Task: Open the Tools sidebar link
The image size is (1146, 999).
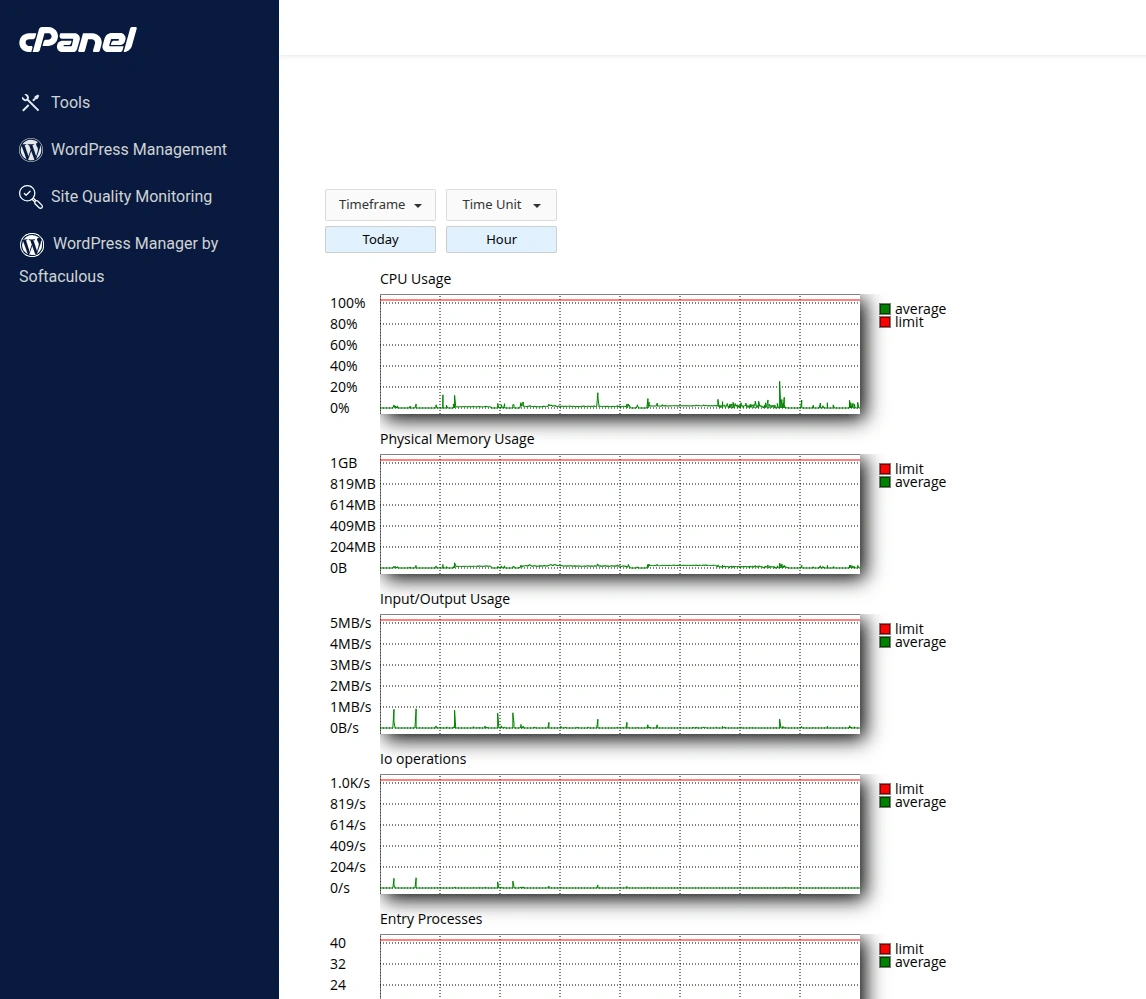Action: [x=71, y=103]
